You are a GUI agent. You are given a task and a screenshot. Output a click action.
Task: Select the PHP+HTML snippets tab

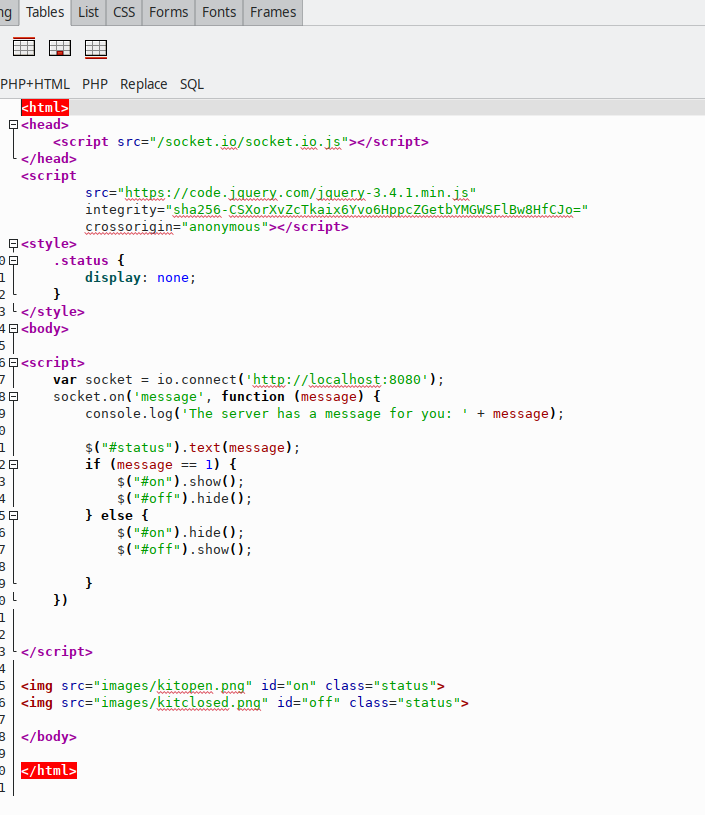(x=35, y=84)
